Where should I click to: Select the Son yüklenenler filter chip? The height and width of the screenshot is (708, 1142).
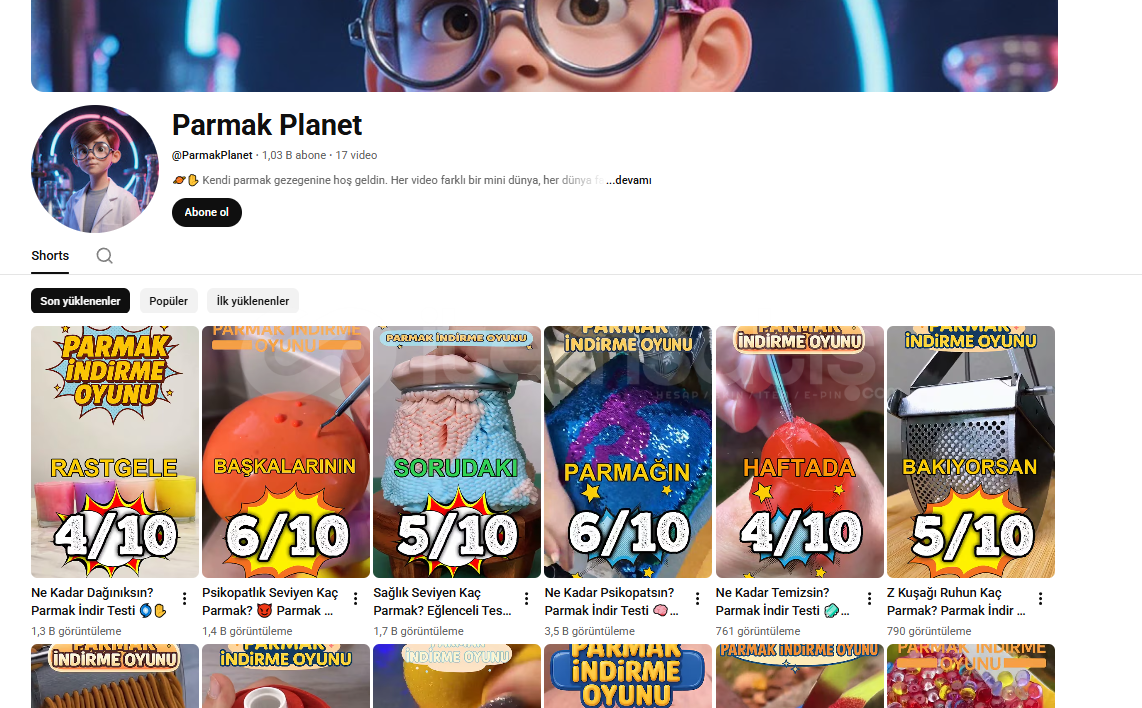pos(80,301)
